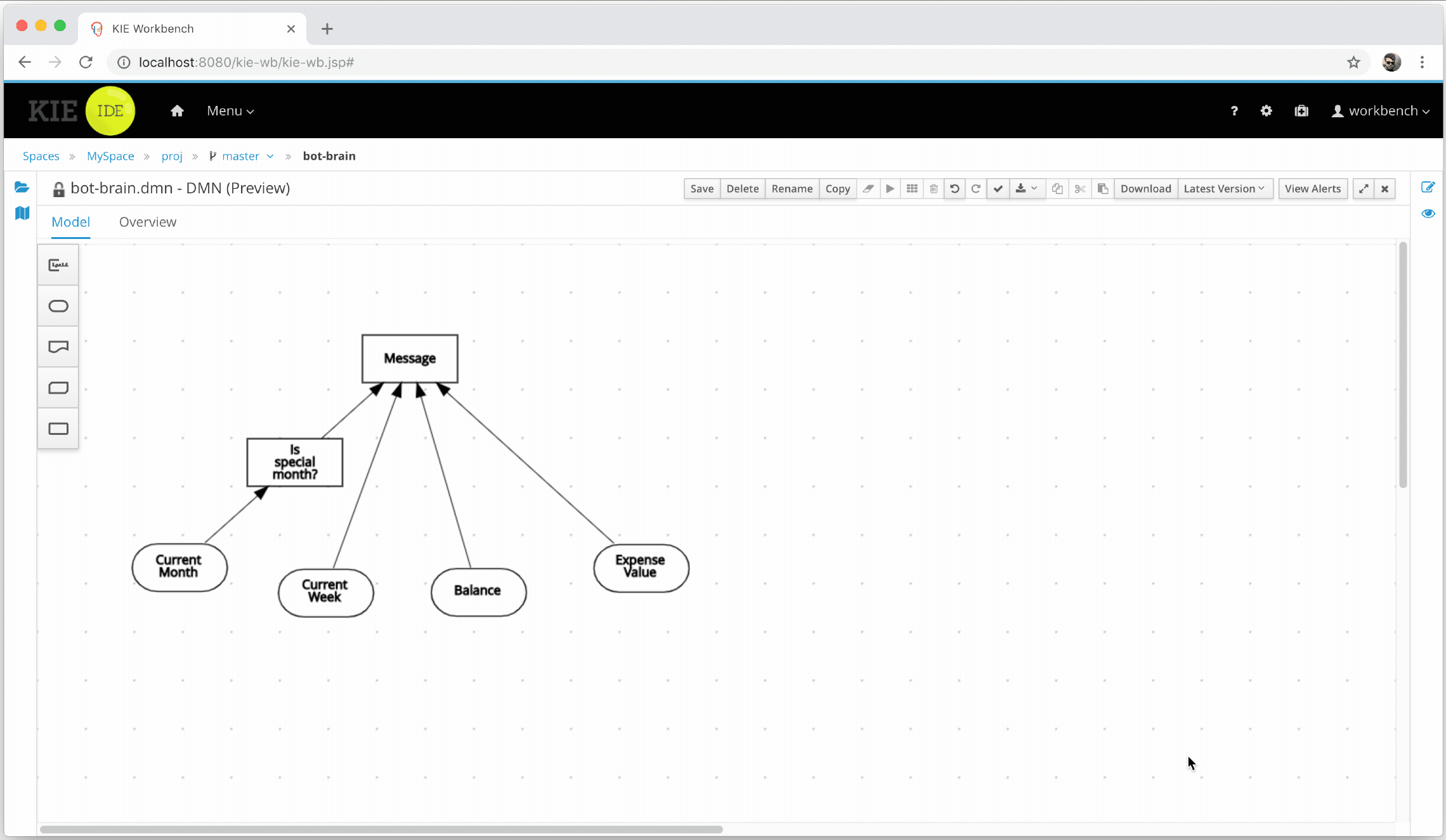
Task: Click the paste clipboard icon
Action: 1103,189
